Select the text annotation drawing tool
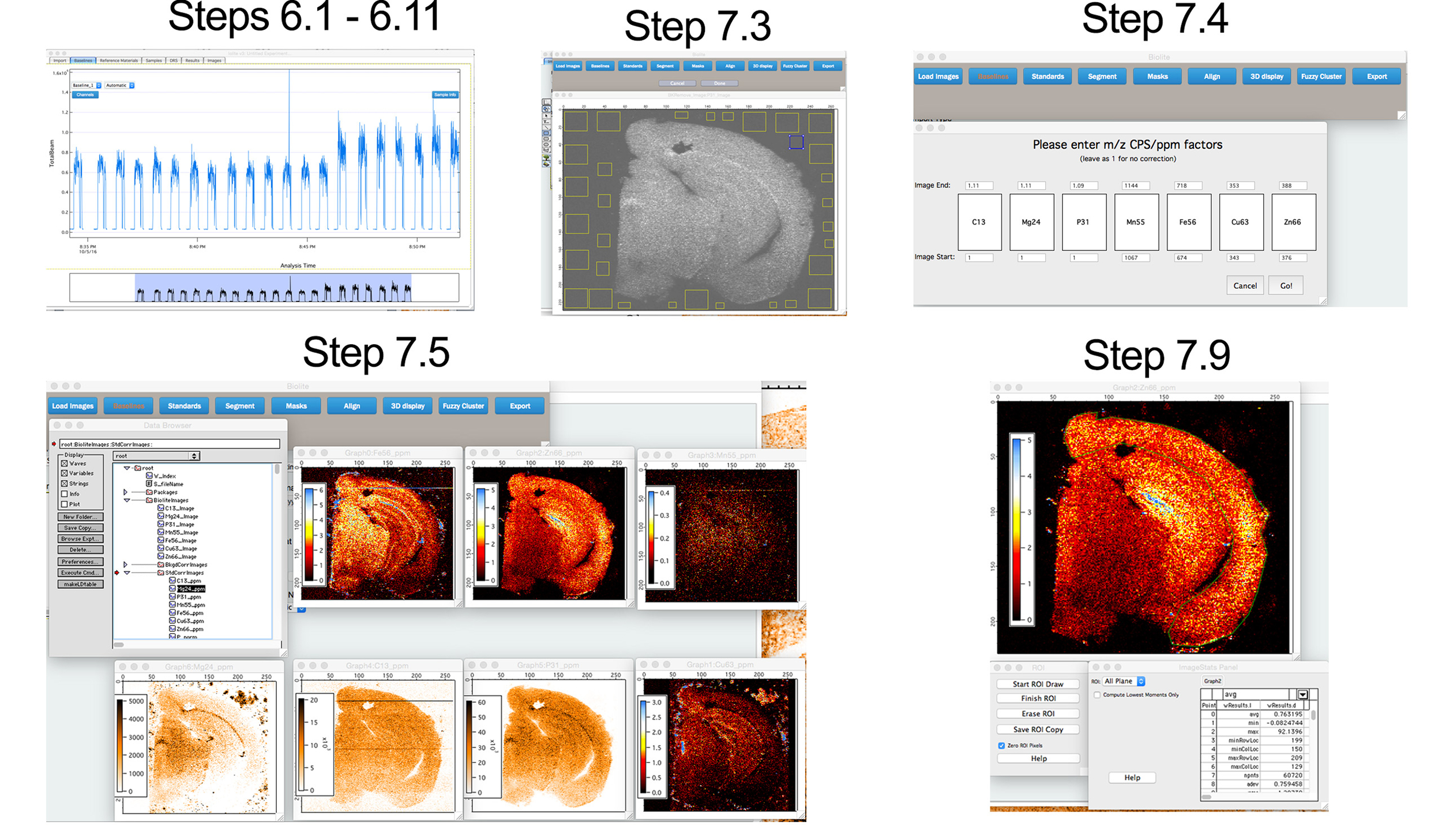Screen dimensions: 1442x840 click(546, 122)
